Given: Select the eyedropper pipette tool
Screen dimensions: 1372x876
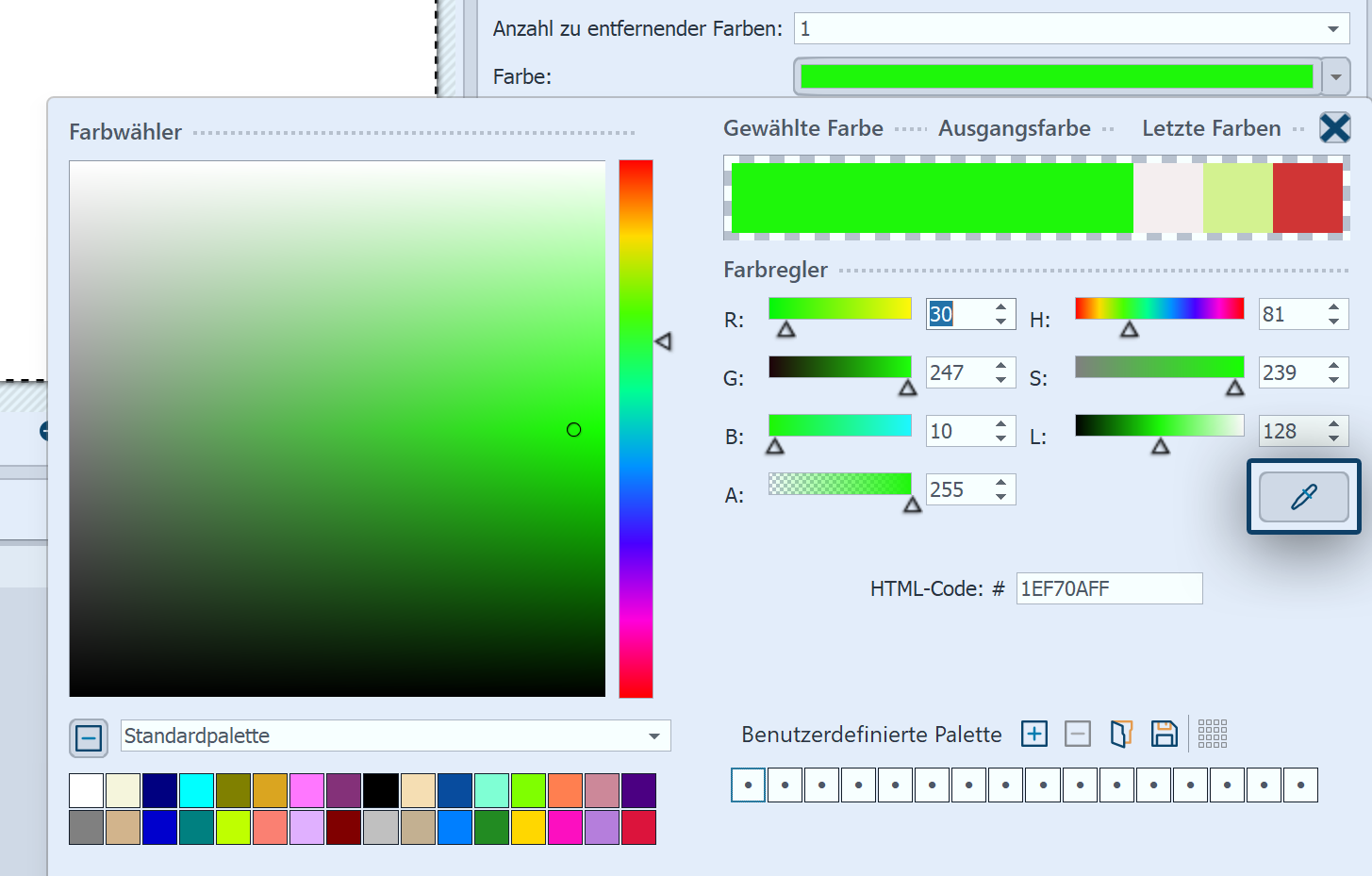Looking at the screenshot, I should [1303, 497].
